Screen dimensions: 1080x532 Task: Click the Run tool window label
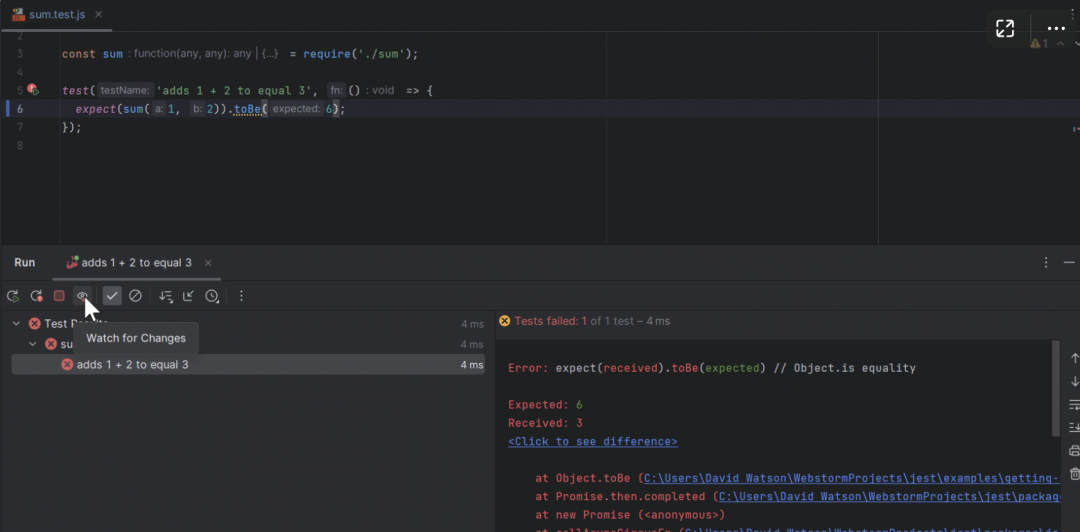25,263
